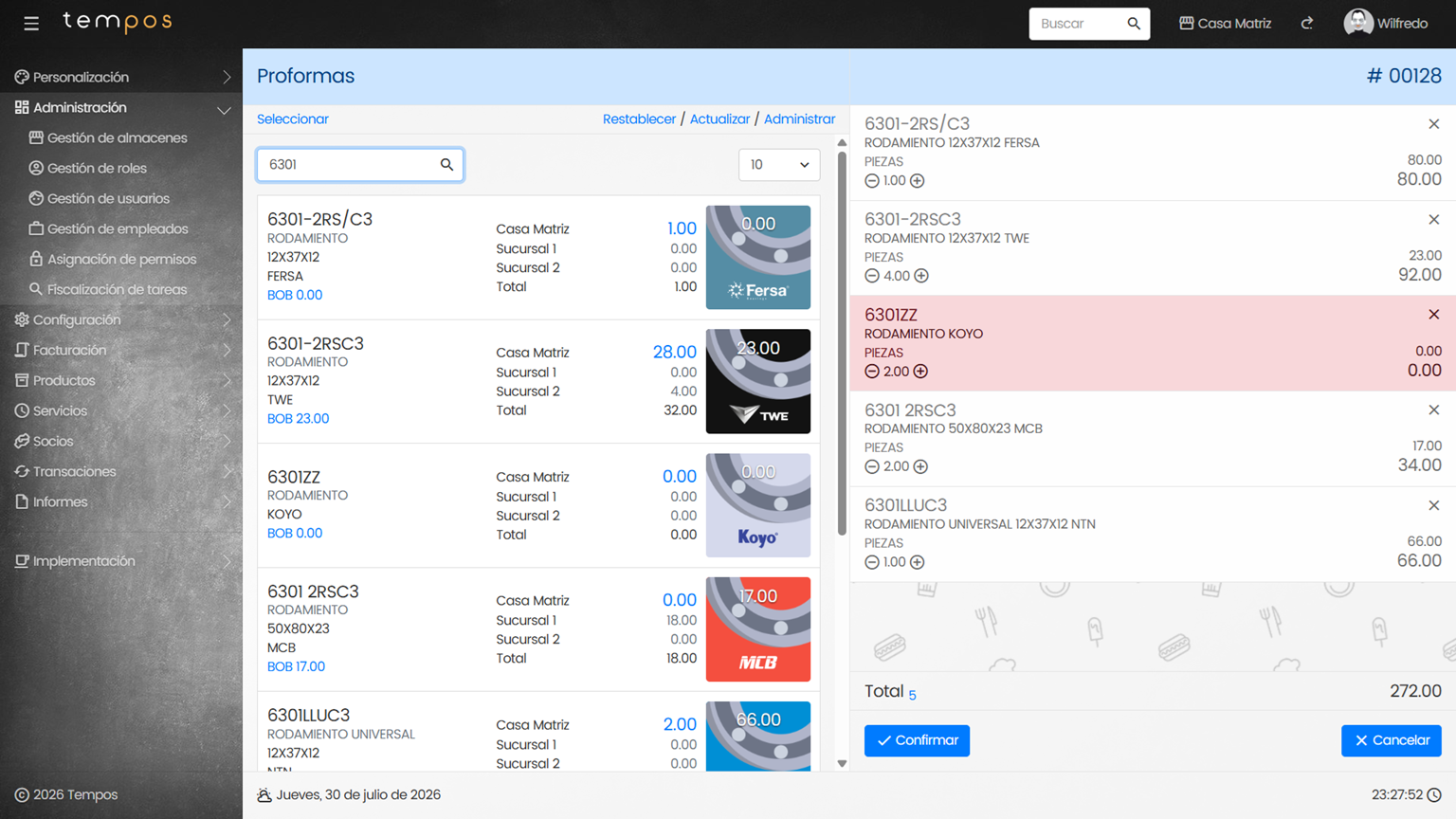Remove 6301LLUC3 NTN from the proforma
Screen dimensions: 1456x819
(x=1434, y=505)
